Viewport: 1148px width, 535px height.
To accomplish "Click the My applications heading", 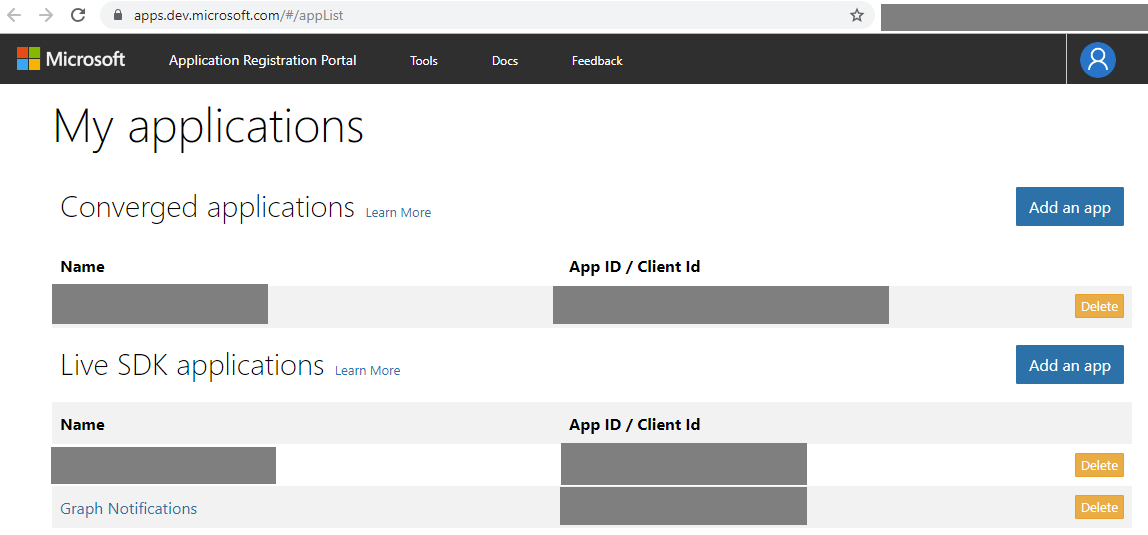I will point(209,126).
